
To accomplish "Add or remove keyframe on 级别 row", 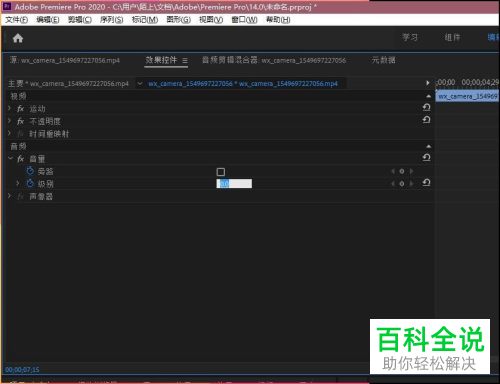I will coord(402,183).
